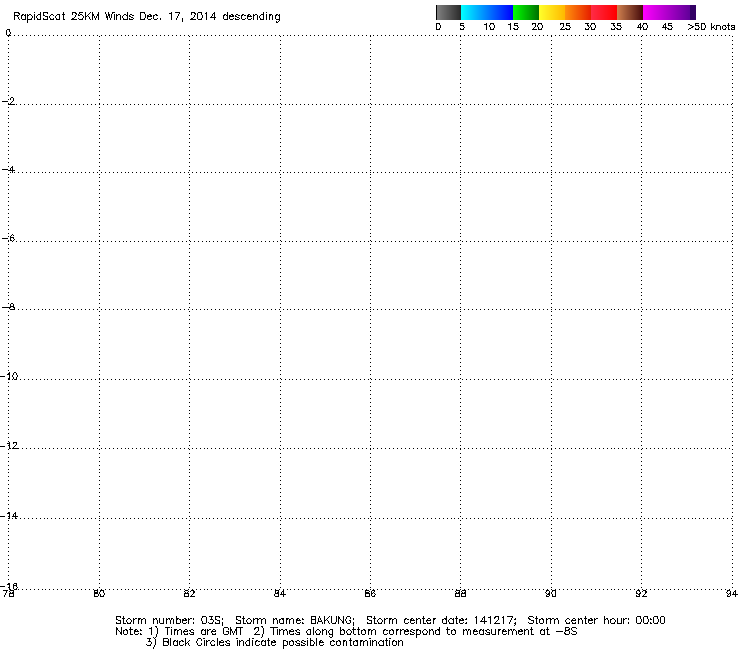740x650 pixels.
Task: Click the 'Storm center date: 141217;' text
Action: (x=441, y=620)
